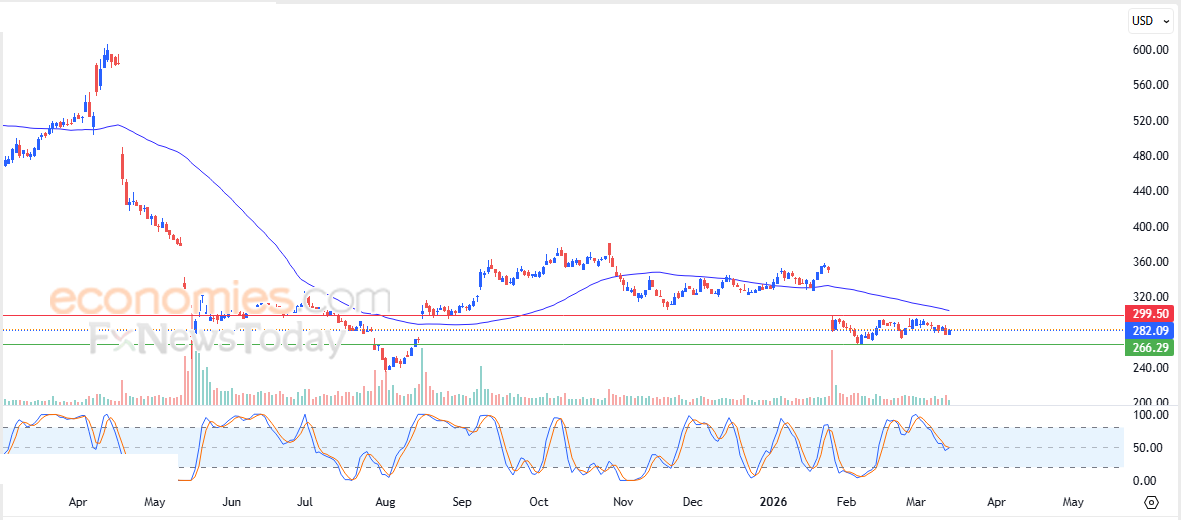
Task: Click the Sep label on time axis
Action: (462, 502)
